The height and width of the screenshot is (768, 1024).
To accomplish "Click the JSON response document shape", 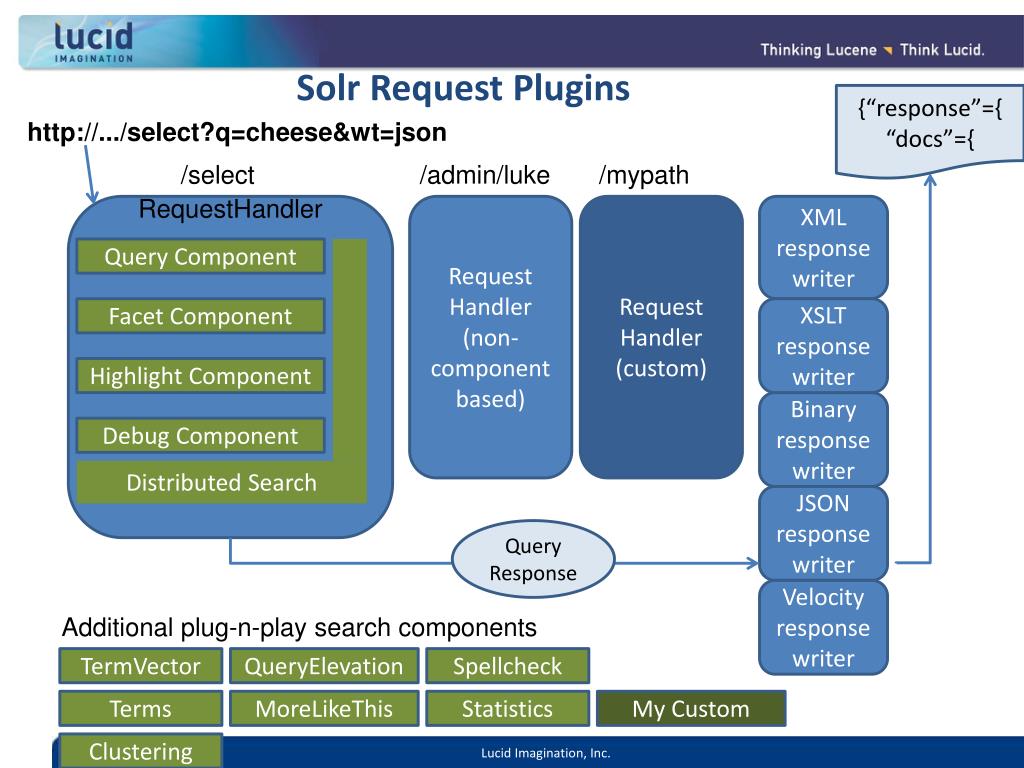I will (930, 129).
